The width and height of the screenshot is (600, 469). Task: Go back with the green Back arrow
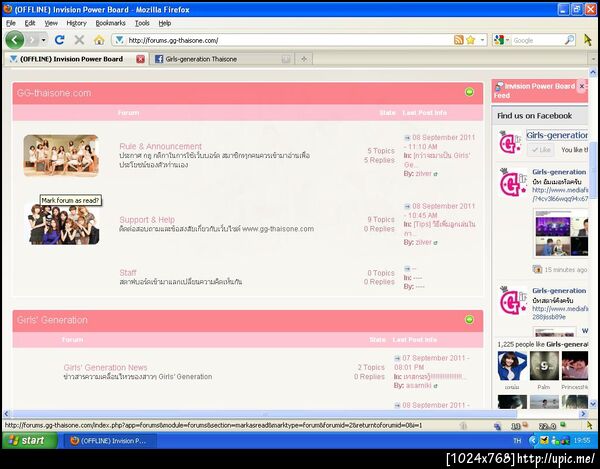(15, 40)
